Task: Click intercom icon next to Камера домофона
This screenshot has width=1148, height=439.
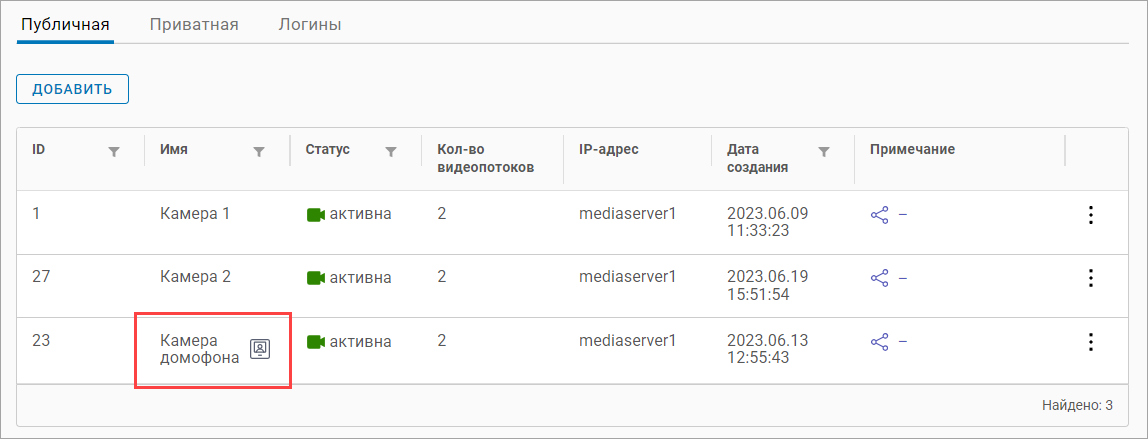Action: pyautogui.click(x=260, y=349)
